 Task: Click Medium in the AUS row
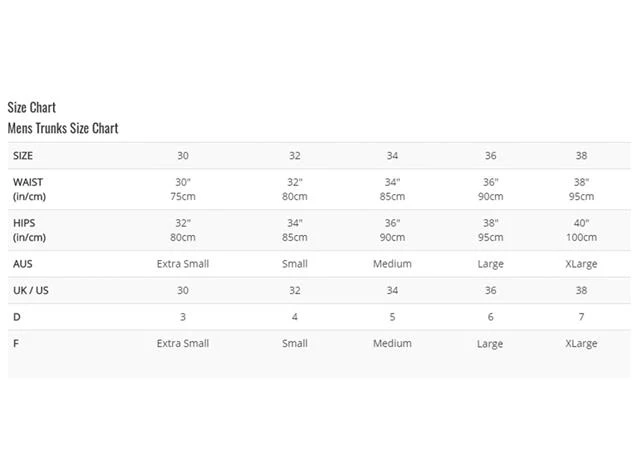pyautogui.click(x=392, y=264)
